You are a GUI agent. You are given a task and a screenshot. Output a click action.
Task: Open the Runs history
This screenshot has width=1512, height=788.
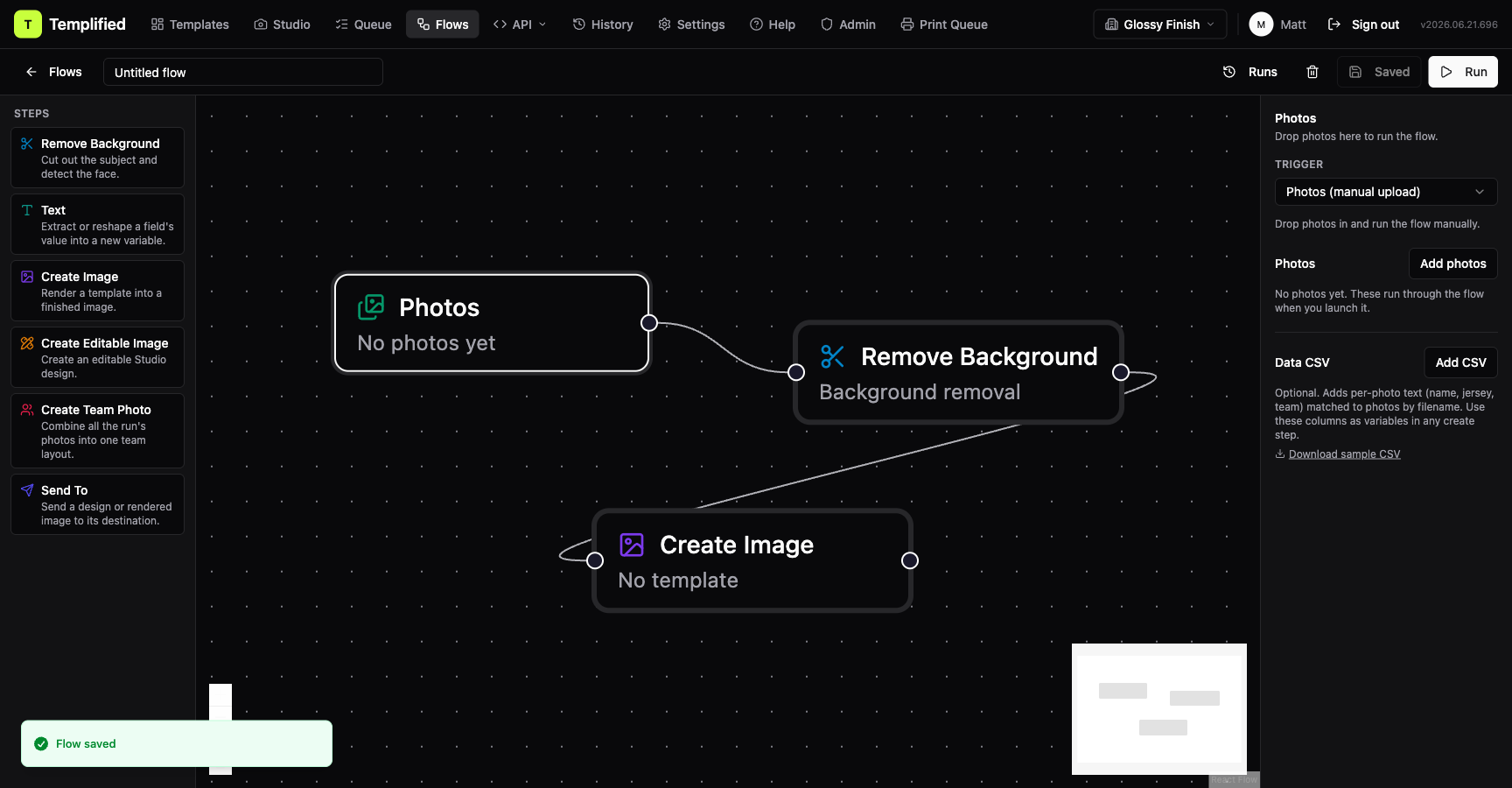(x=1249, y=72)
